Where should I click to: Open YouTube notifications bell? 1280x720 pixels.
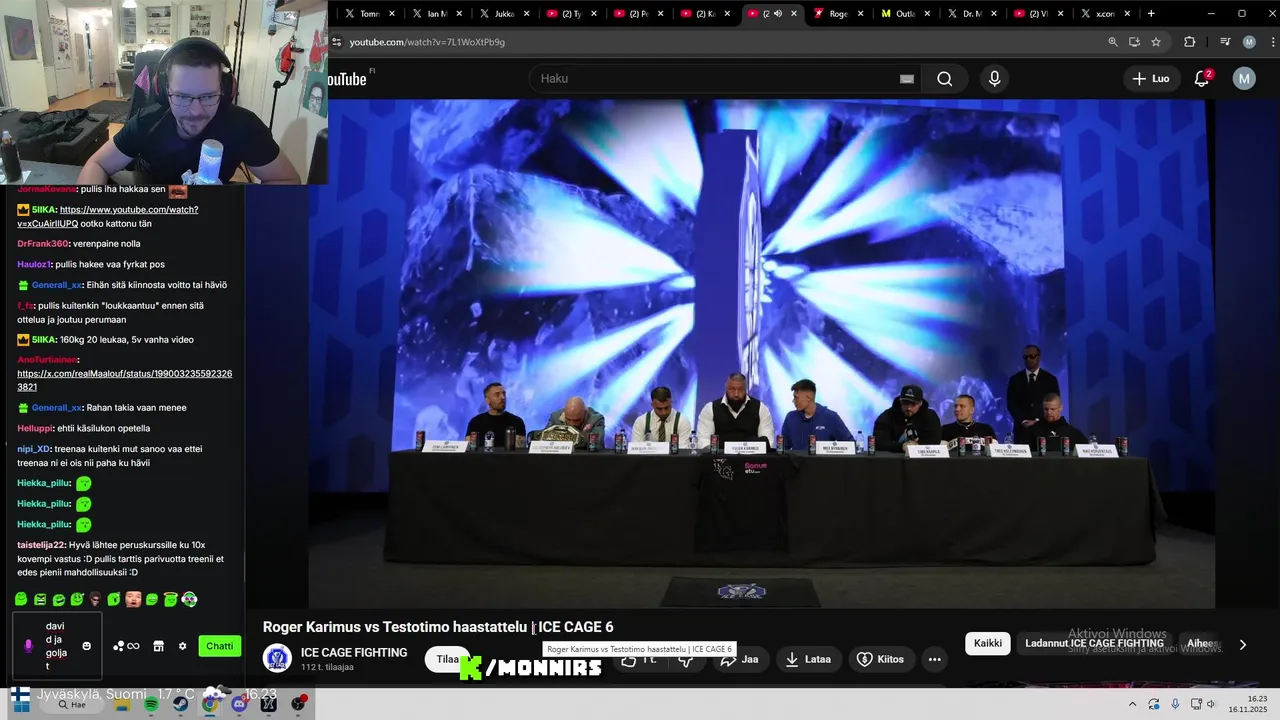coord(1202,78)
